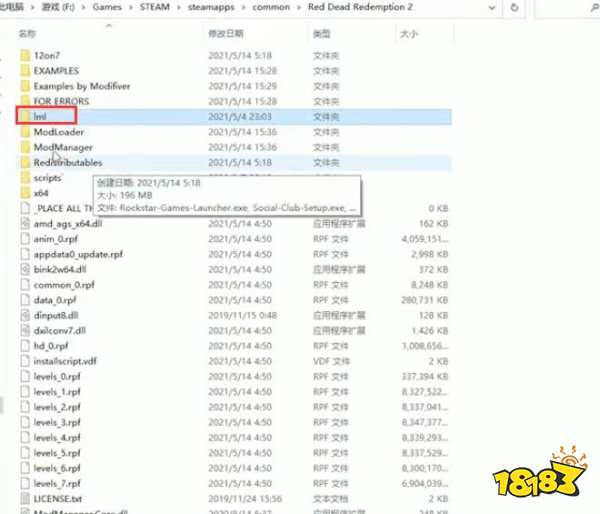This screenshot has width=600, height=514.
Task: Click size '372 KB' of bink2w64.dll
Action: tap(434, 269)
